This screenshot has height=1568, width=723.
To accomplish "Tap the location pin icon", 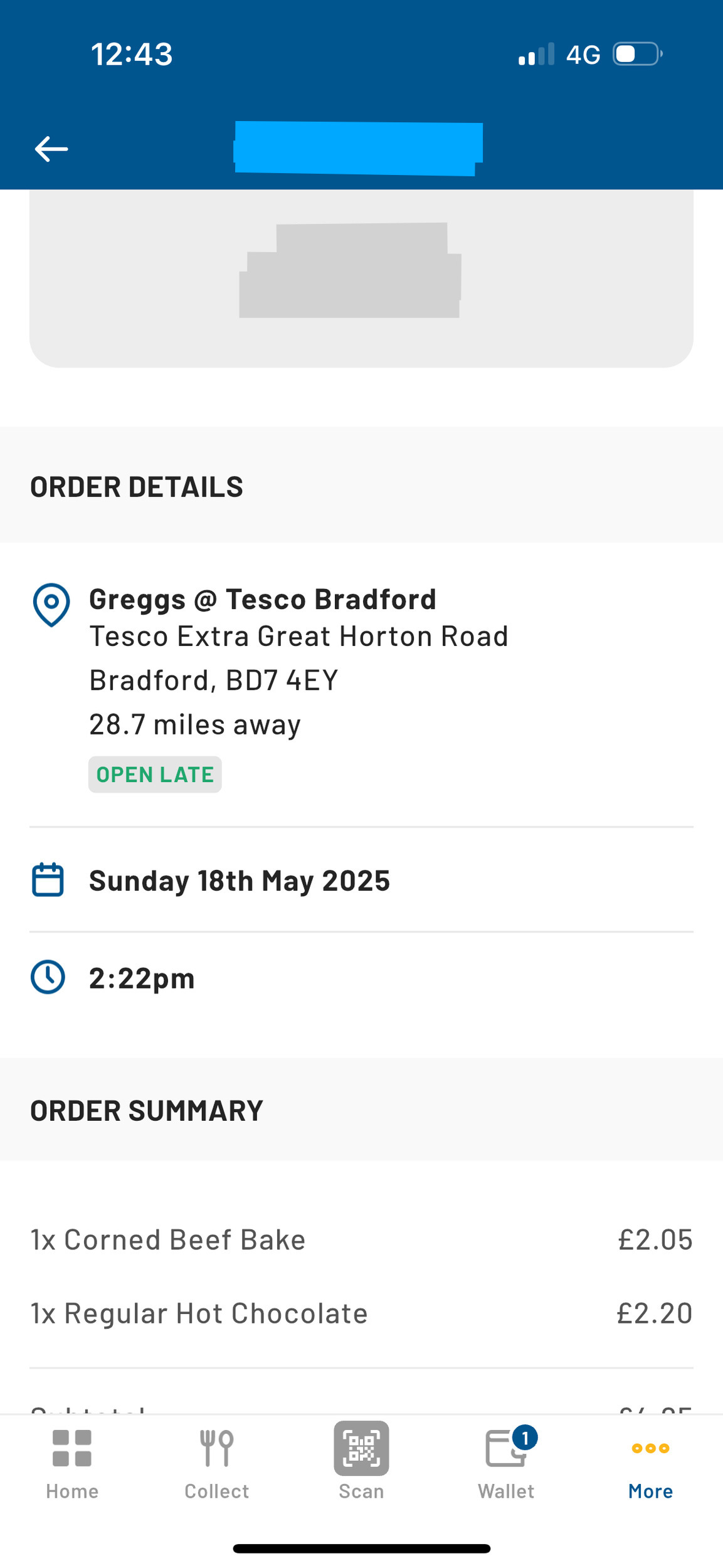I will tap(51, 605).
